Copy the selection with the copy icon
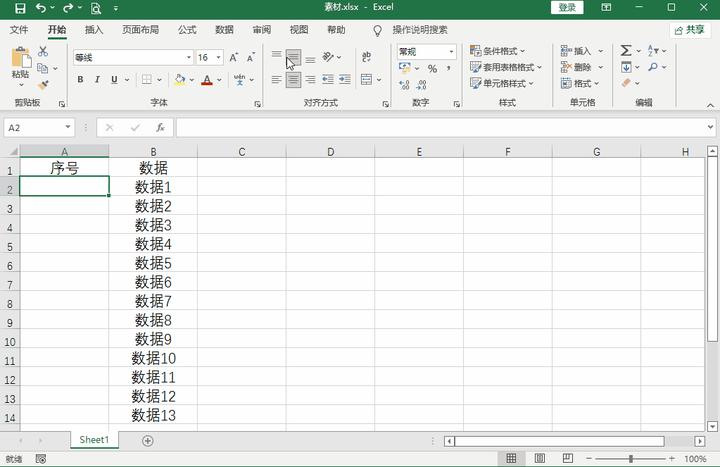 (x=43, y=68)
